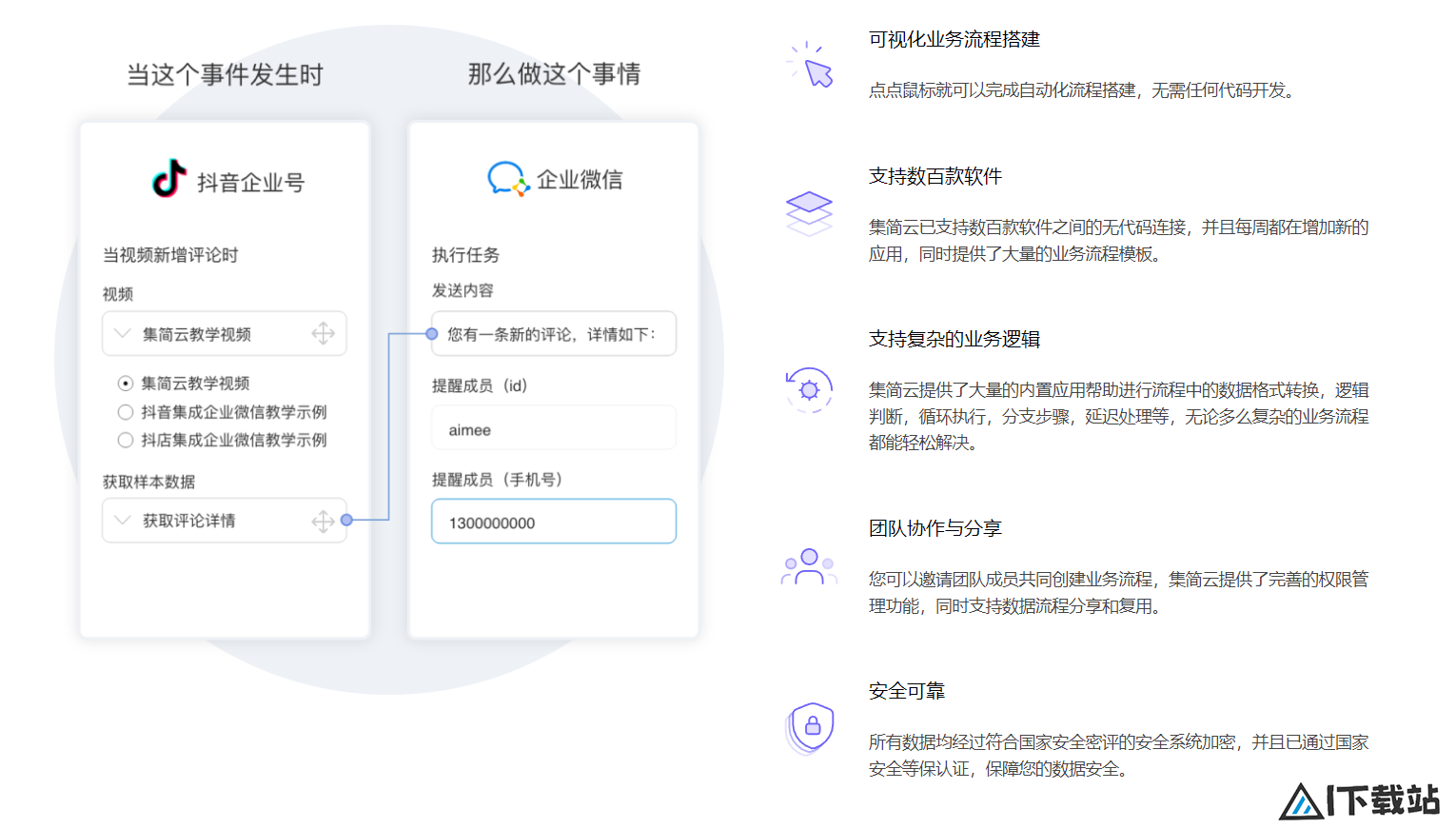1456x829 pixels.
Task: Click the WeCom 企业微信 logo icon
Action: [x=508, y=178]
